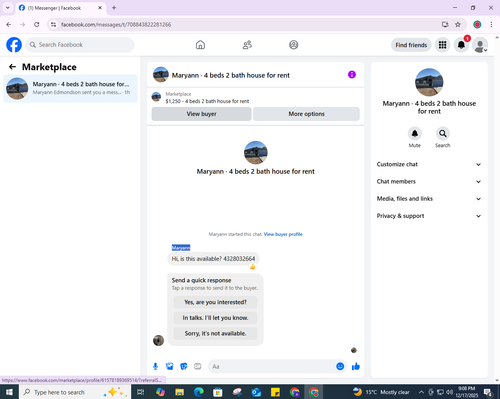
Task: Open the Facebook logo home link
Action: pyautogui.click(x=14, y=45)
